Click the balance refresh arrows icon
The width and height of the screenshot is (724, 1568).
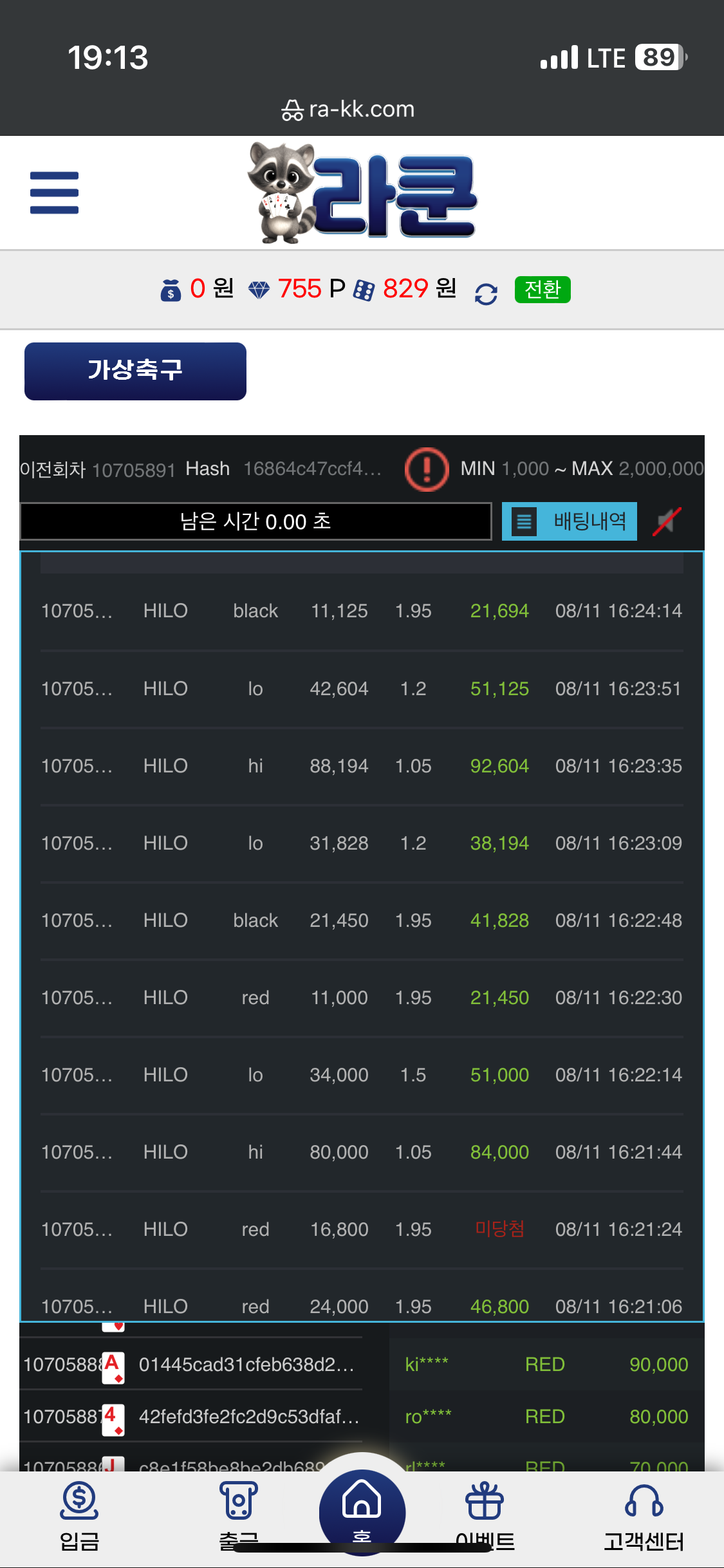click(x=486, y=294)
